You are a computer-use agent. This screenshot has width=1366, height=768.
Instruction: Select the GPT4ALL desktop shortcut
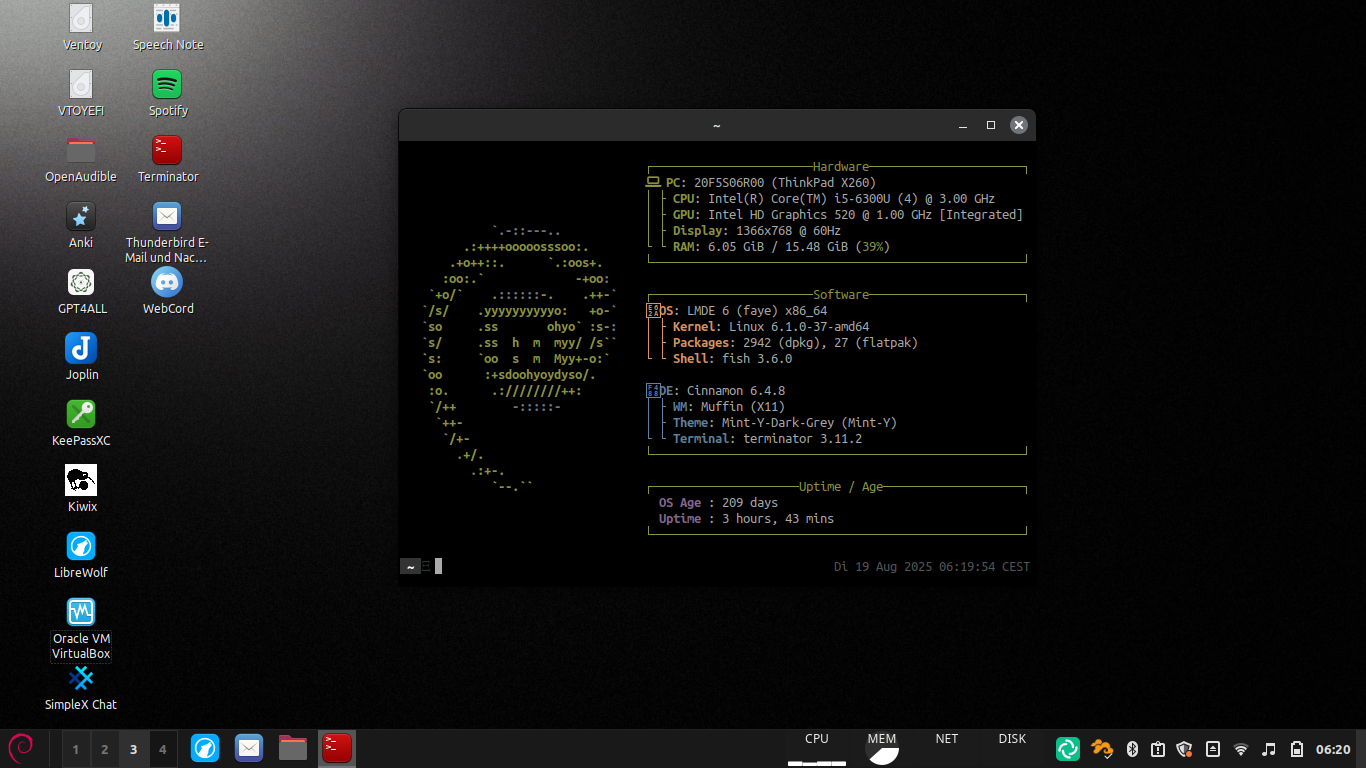pos(81,282)
